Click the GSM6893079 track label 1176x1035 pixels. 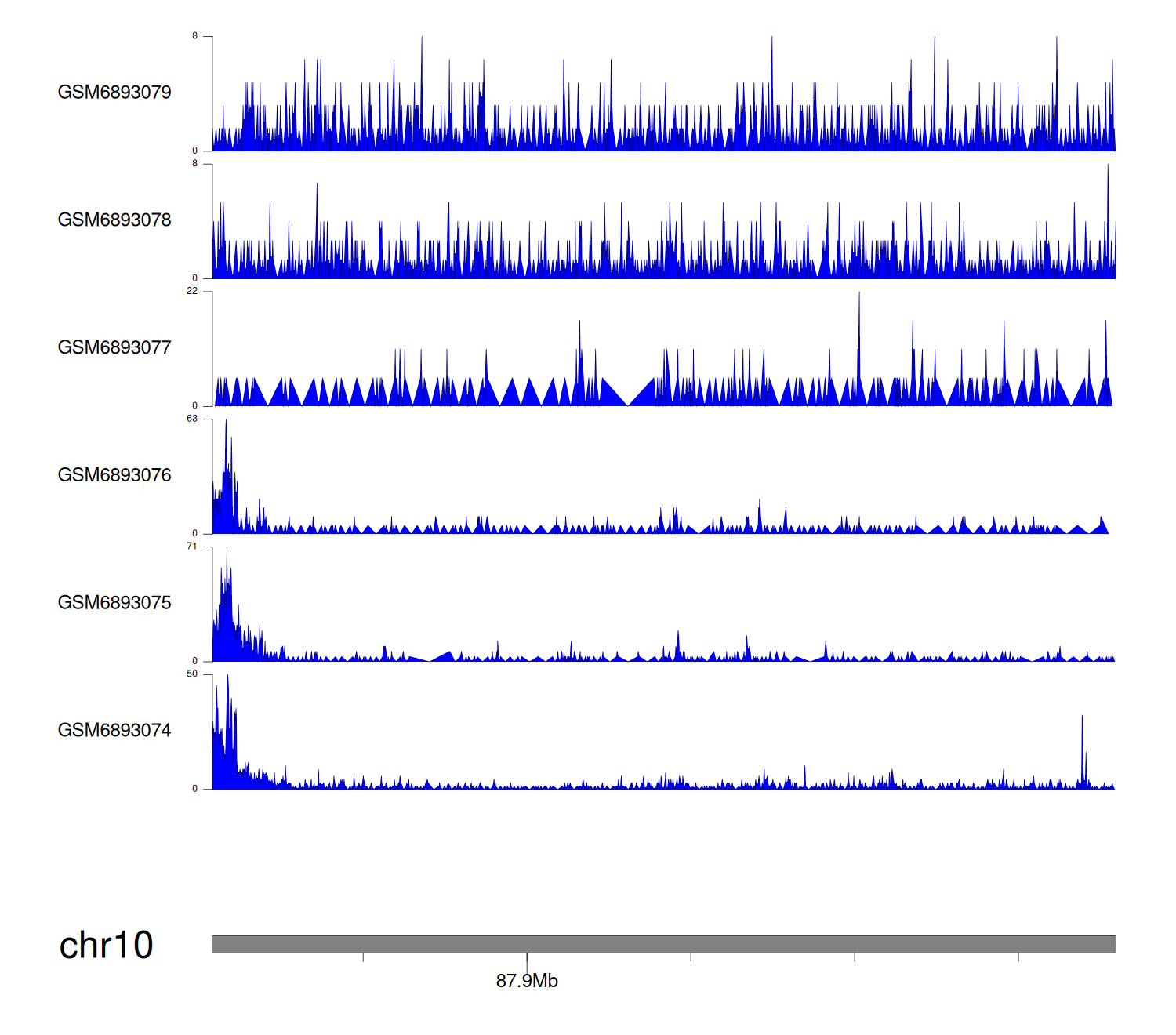[x=114, y=93]
